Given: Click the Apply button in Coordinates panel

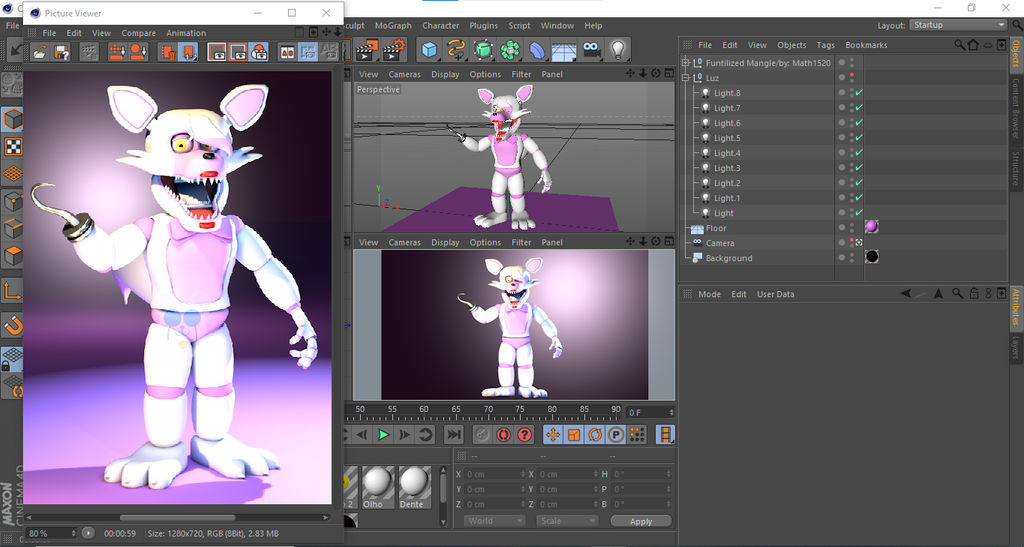Looking at the screenshot, I should coord(641,521).
